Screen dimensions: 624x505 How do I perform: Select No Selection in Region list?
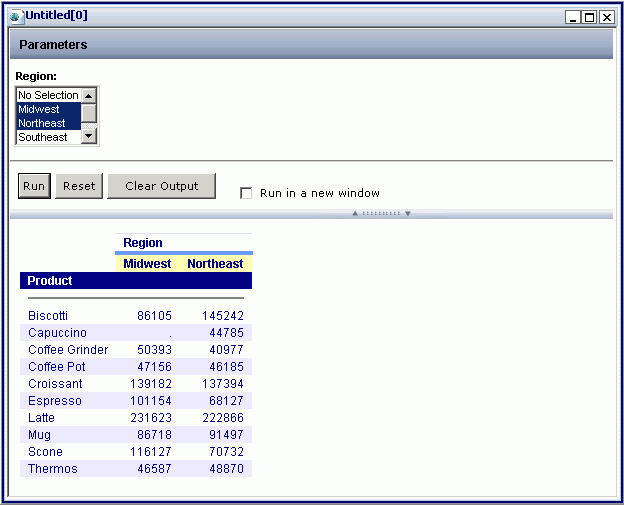(x=49, y=95)
